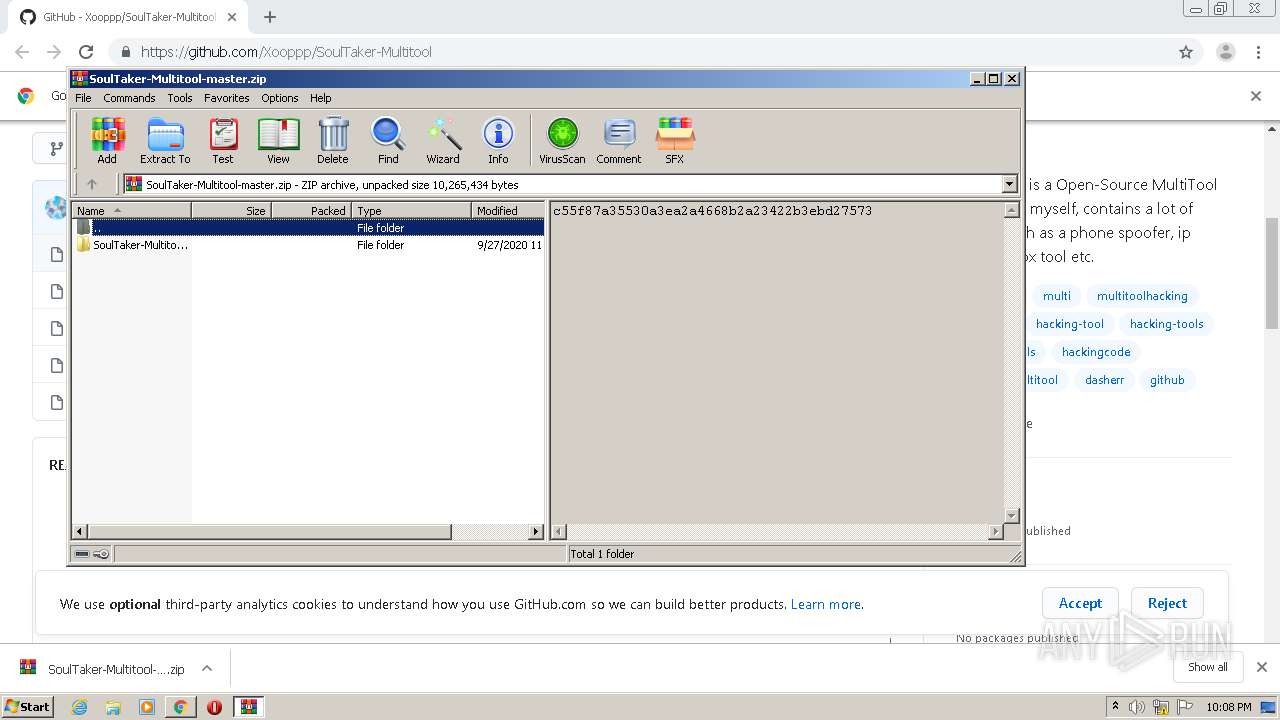Click the Delete trash can icon
1280x720 pixels.
(x=333, y=140)
